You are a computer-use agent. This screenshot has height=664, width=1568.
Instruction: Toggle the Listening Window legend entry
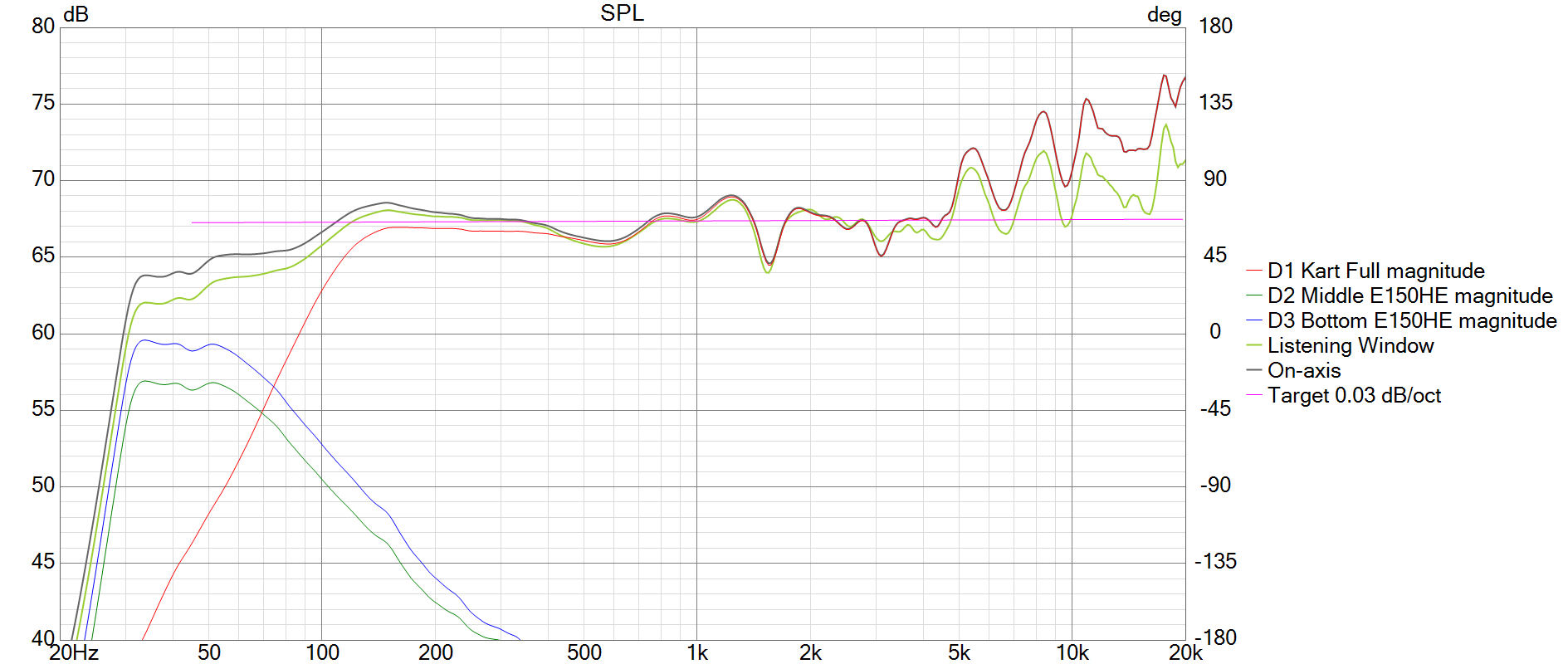pyautogui.click(x=1350, y=345)
